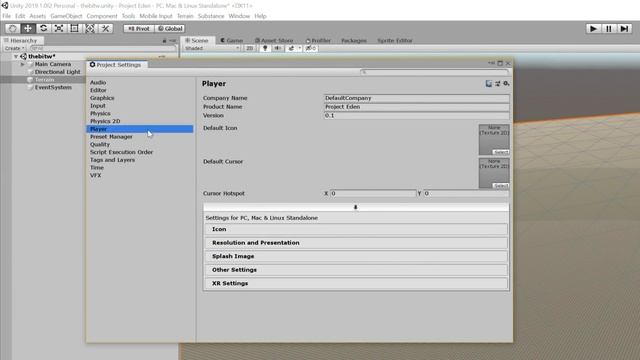Click the Hierarchy search field
640x360 pixels.
[102, 48]
